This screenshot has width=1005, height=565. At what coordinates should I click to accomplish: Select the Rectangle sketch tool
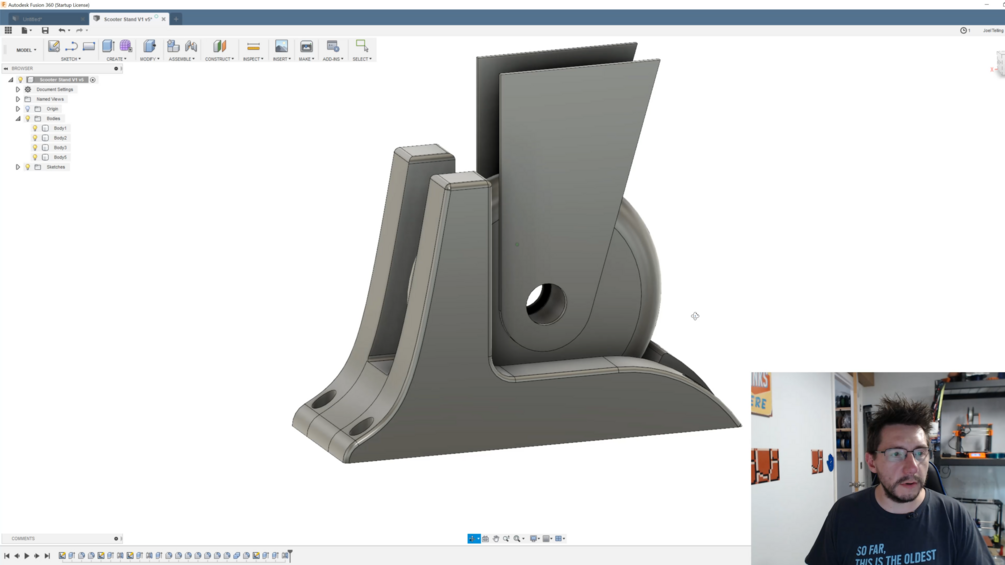coord(89,46)
